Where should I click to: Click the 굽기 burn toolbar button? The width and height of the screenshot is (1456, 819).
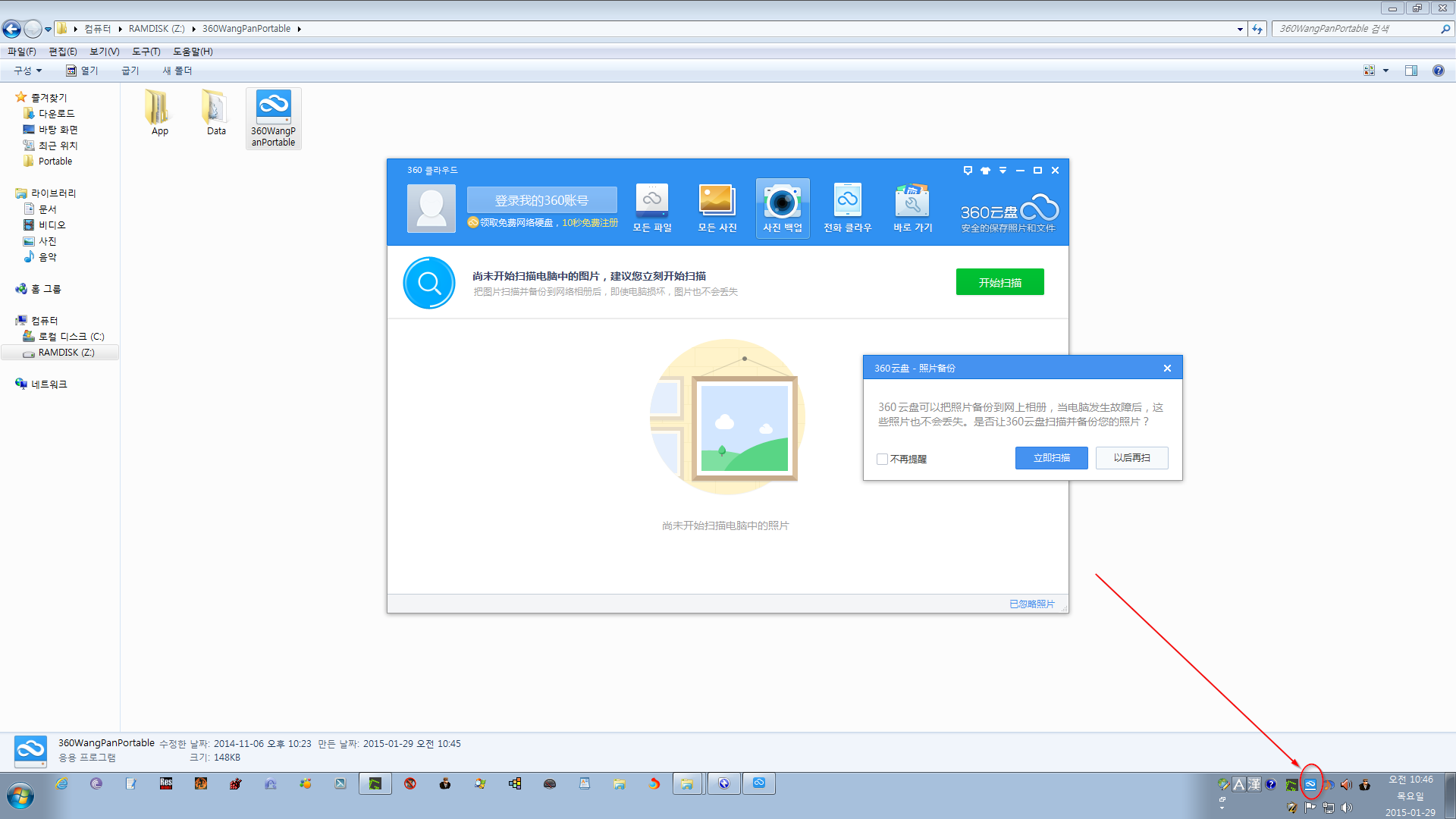tap(130, 71)
